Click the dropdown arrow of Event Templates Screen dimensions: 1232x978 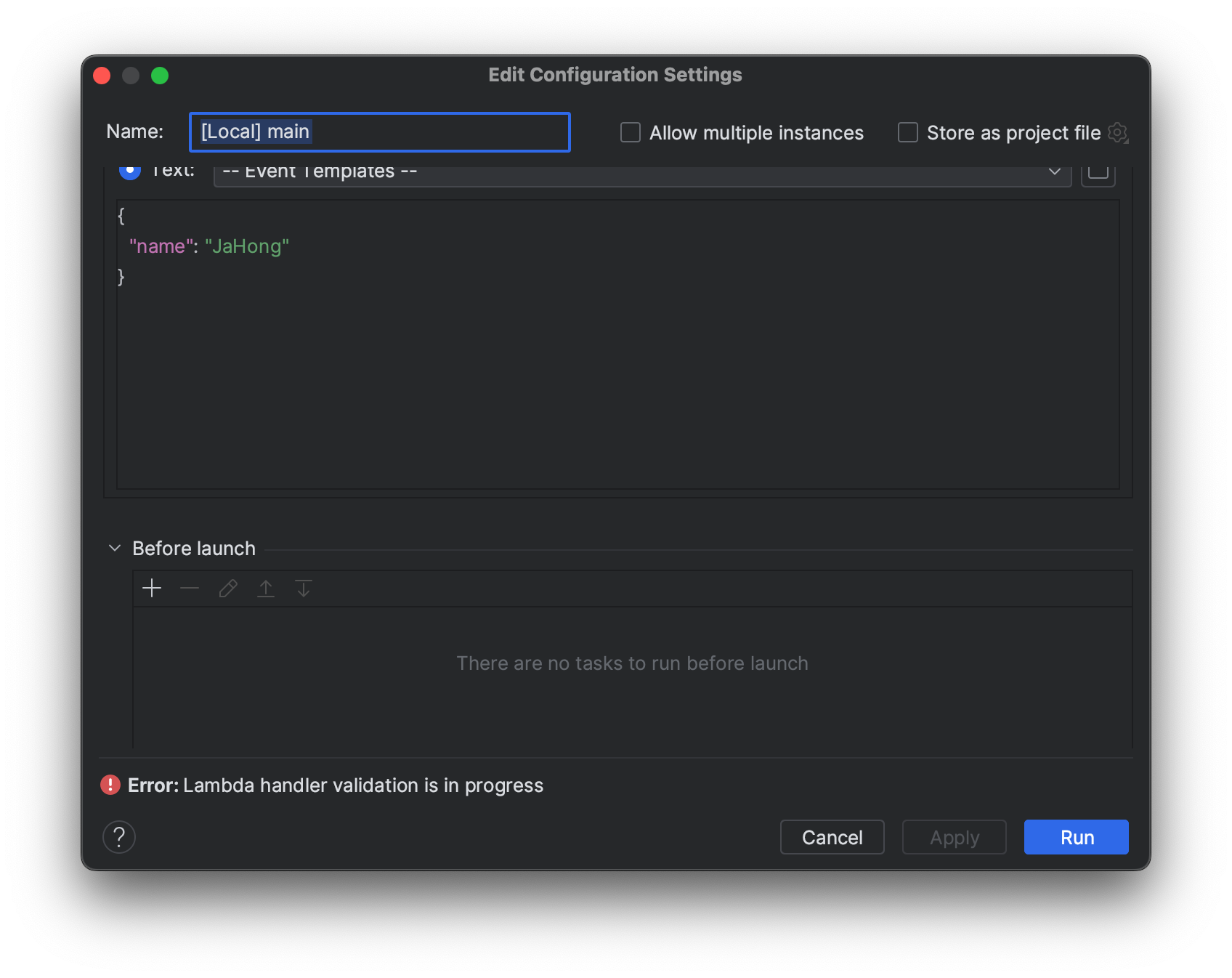point(1055,172)
